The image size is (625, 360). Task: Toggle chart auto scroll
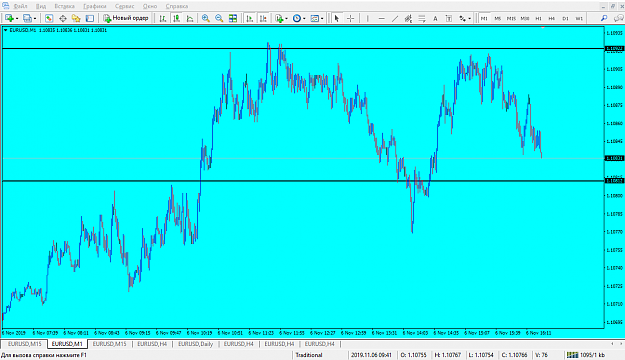pyautogui.click(x=250, y=18)
